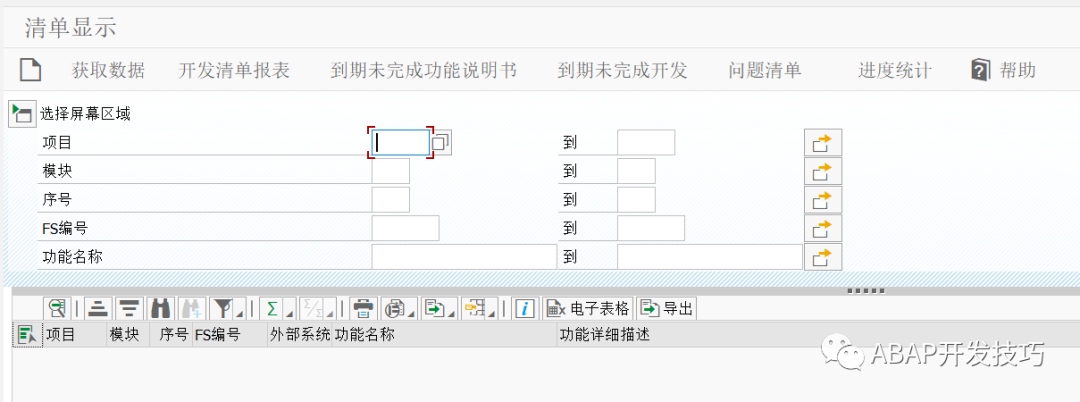Click the splitter handle dots above grid
Image resolution: width=1080 pixels, height=402 pixels.
point(866,290)
